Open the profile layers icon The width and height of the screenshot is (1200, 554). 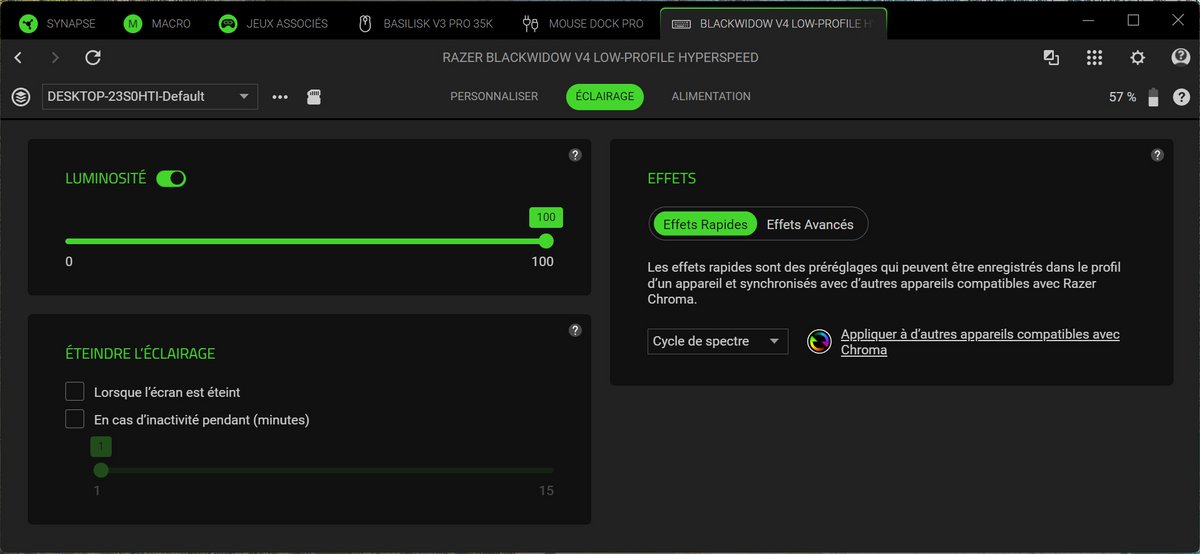tap(20, 97)
